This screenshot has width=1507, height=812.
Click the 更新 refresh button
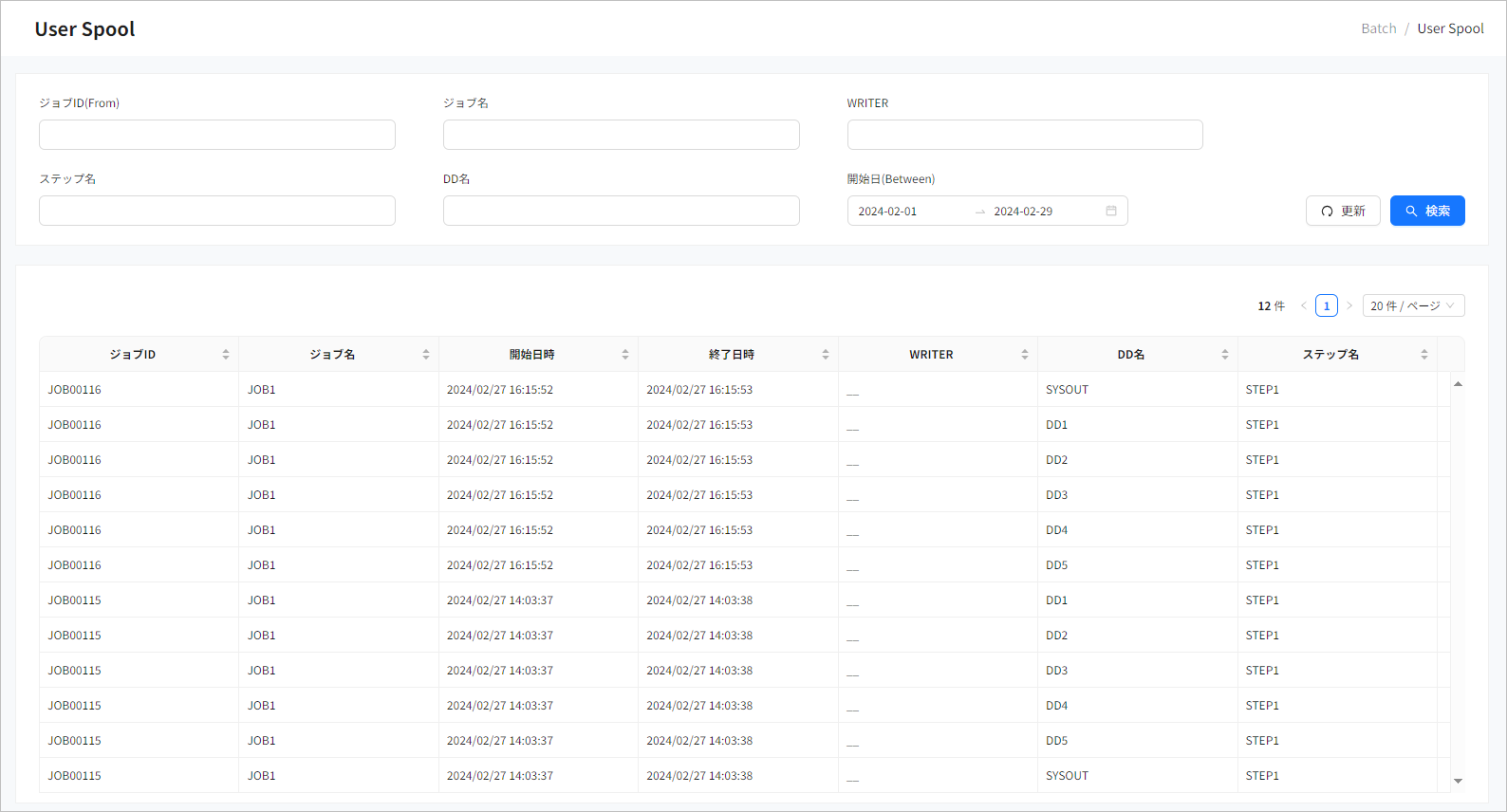1343,211
